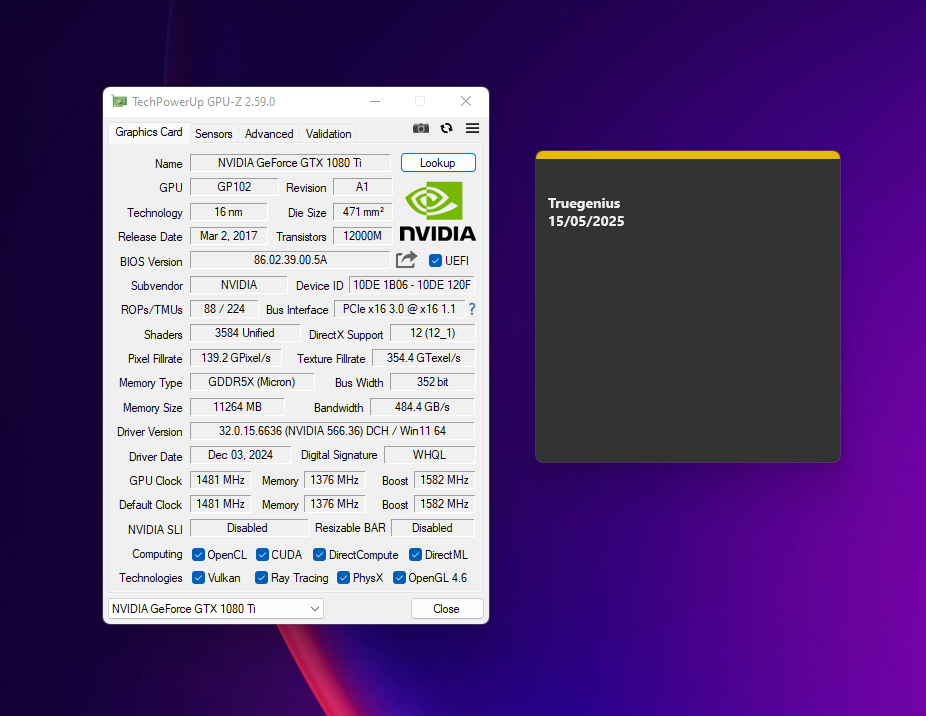Toggle the OpenCL checkbox
The height and width of the screenshot is (716, 926).
[x=198, y=555]
